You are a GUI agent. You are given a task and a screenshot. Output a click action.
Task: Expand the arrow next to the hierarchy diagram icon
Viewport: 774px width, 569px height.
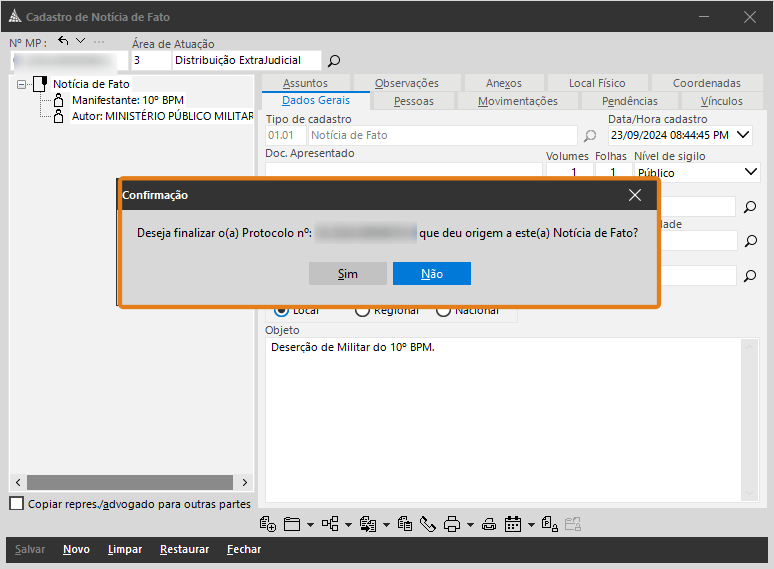pyautogui.click(x=348, y=525)
